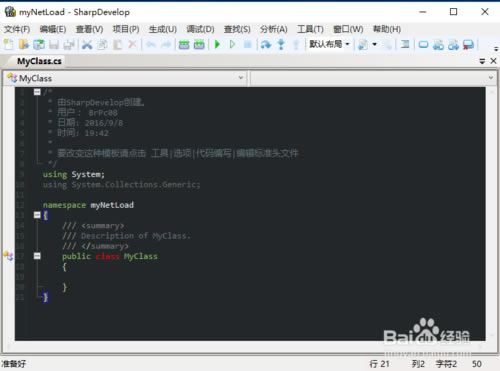Click the New File toolbar icon
Image resolution: width=500 pixels, height=371 pixels.
coord(8,44)
